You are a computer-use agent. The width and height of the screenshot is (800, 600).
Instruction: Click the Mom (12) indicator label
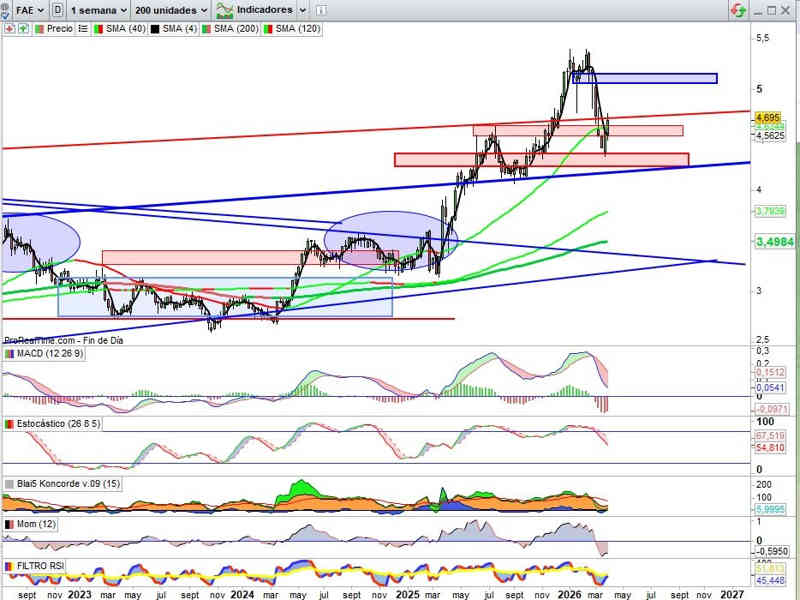coord(34,524)
